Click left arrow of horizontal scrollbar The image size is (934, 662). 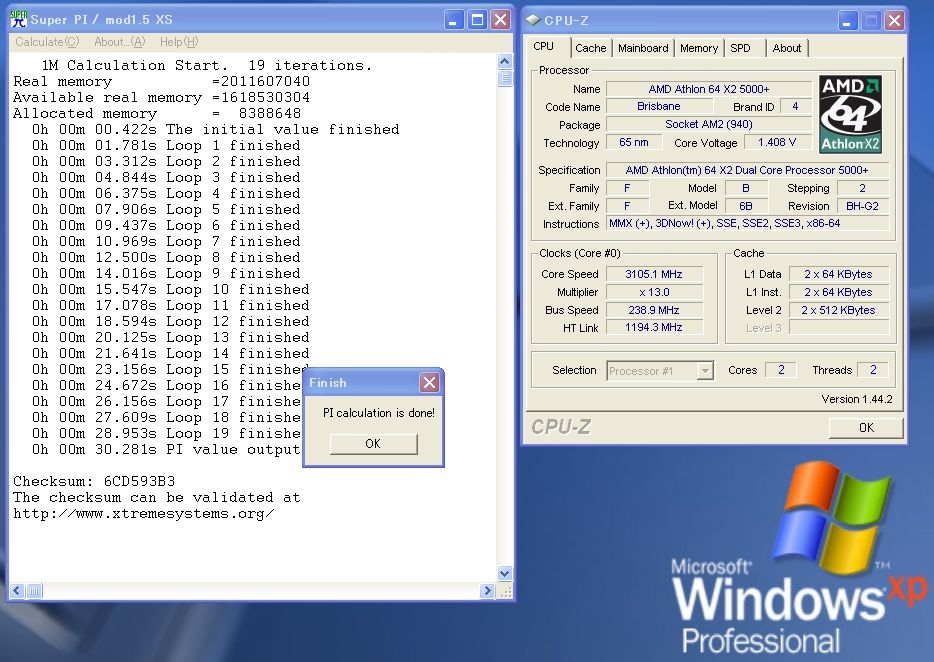[x=18, y=591]
